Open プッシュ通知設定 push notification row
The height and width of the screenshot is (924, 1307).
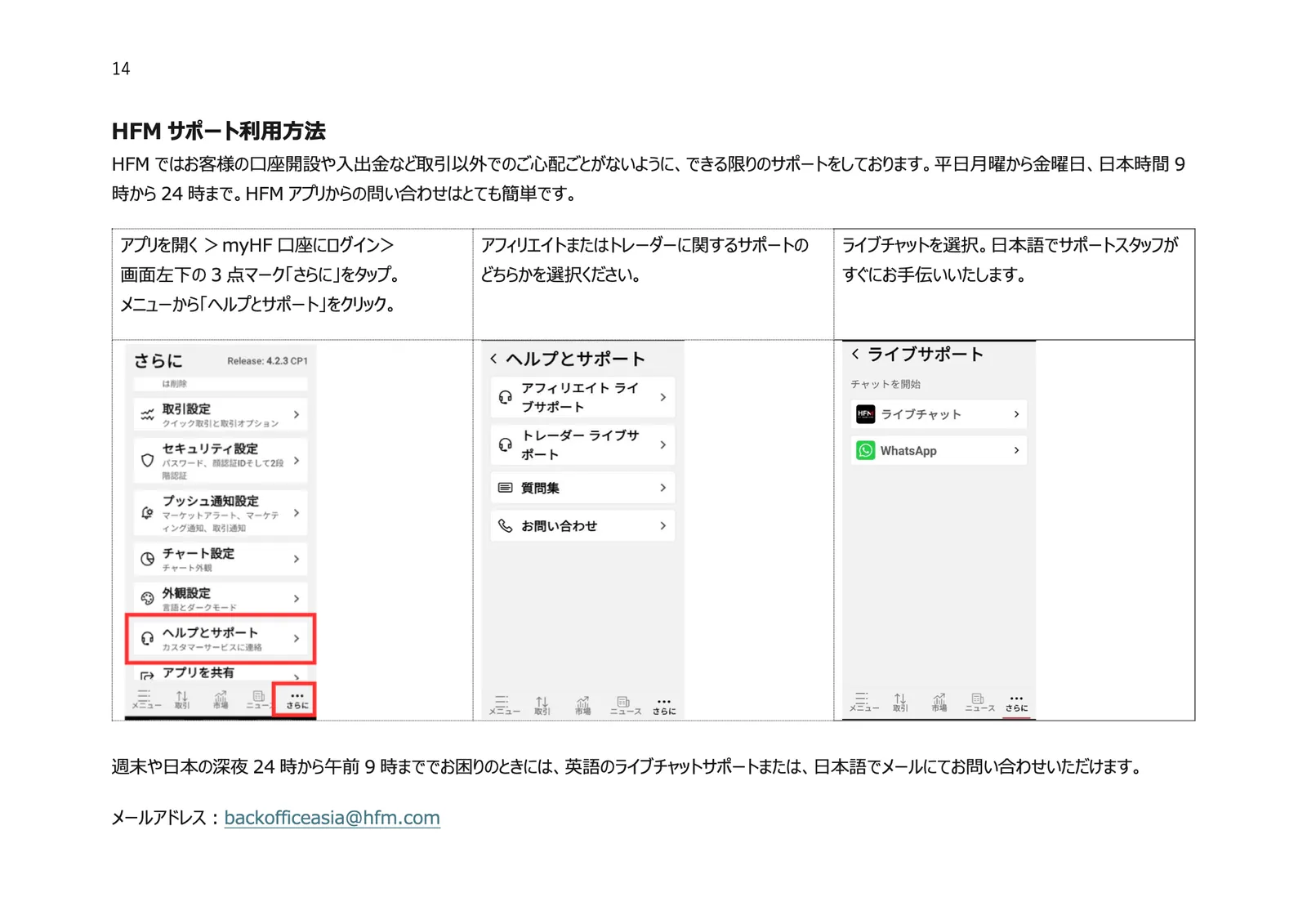tap(221, 513)
